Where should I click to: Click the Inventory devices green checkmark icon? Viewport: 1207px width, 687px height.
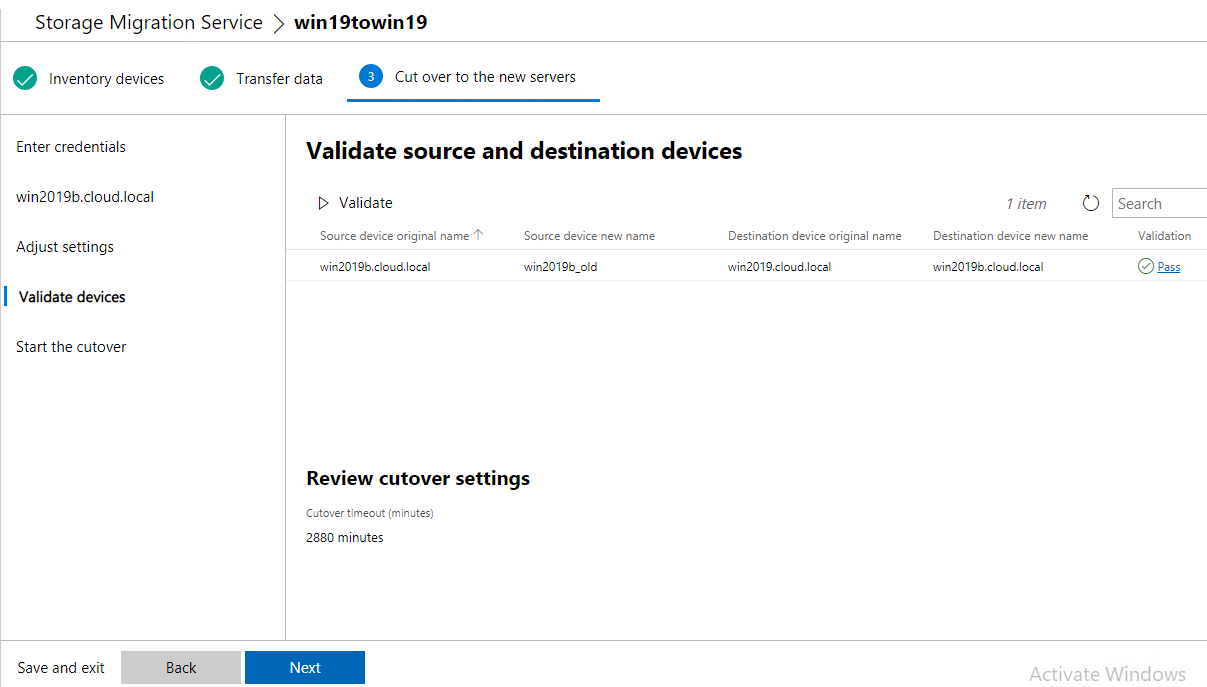point(26,78)
